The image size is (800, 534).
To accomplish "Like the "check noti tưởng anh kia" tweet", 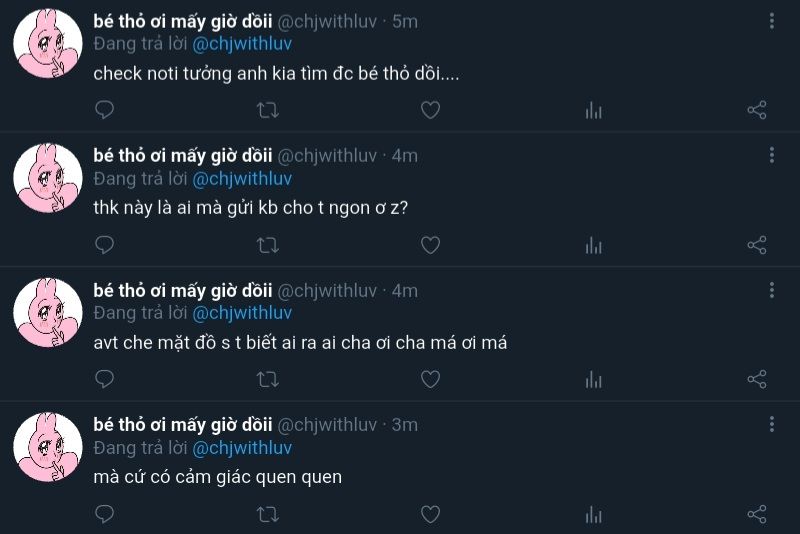I will point(430,110).
